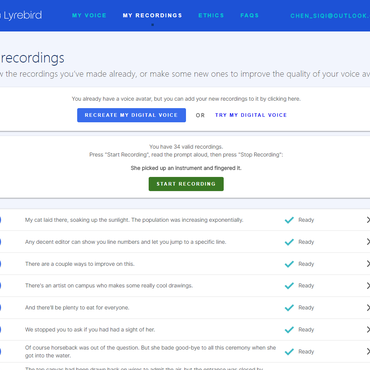Select sentence "Of course horseback was out"
The height and width of the screenshot is (370, 370).
coord(150,352)
